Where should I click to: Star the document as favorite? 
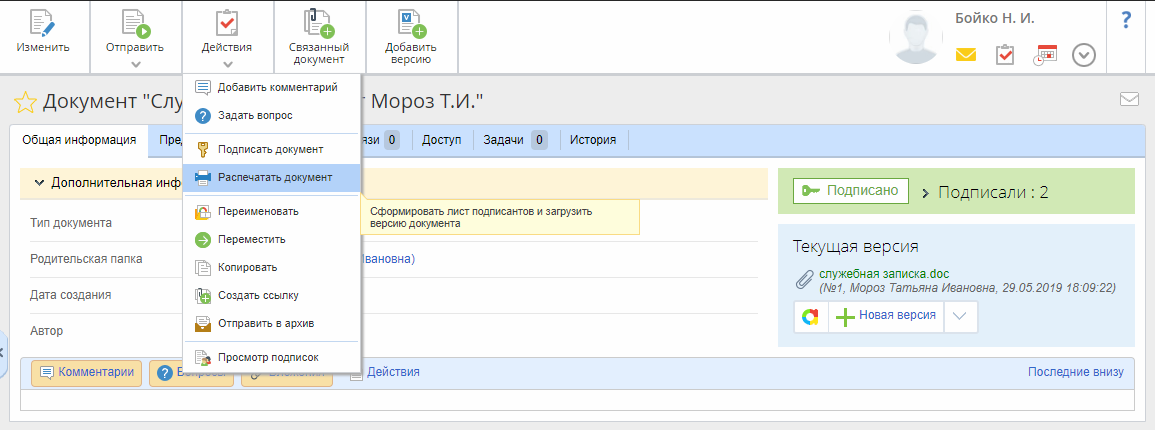click(25, 102)
